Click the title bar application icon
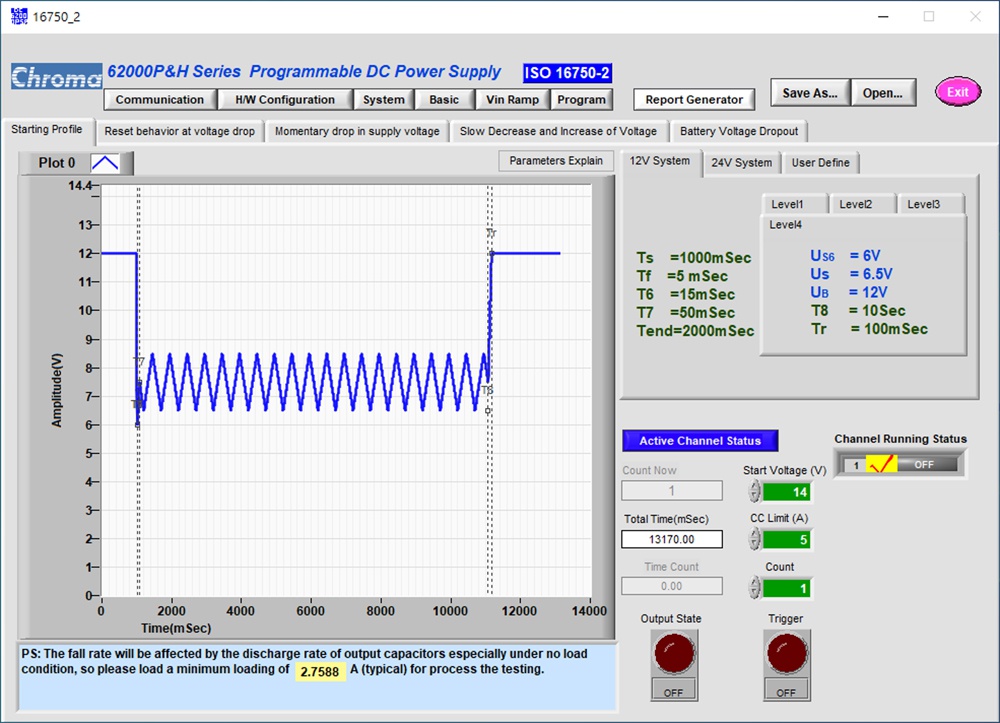Image resolution: width=1000 pixels, height=723 pixels. click(19, 16)
